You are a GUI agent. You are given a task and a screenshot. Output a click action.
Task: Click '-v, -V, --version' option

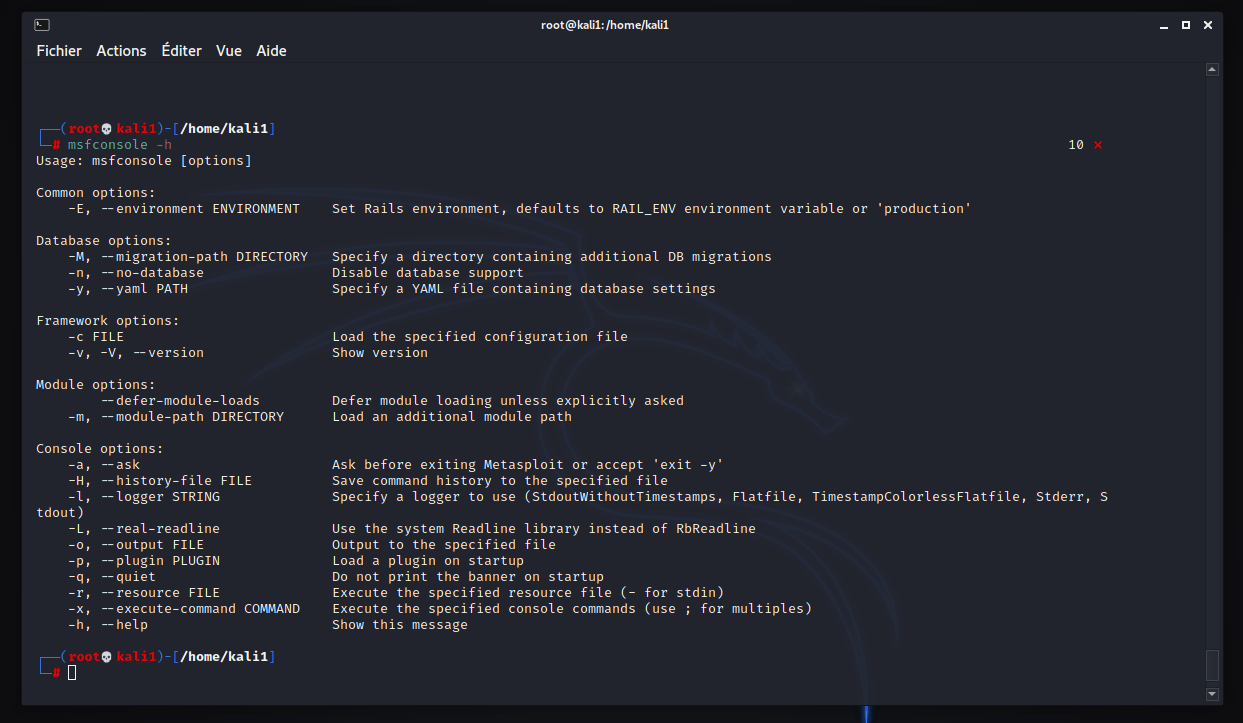[x=136, y=353]
